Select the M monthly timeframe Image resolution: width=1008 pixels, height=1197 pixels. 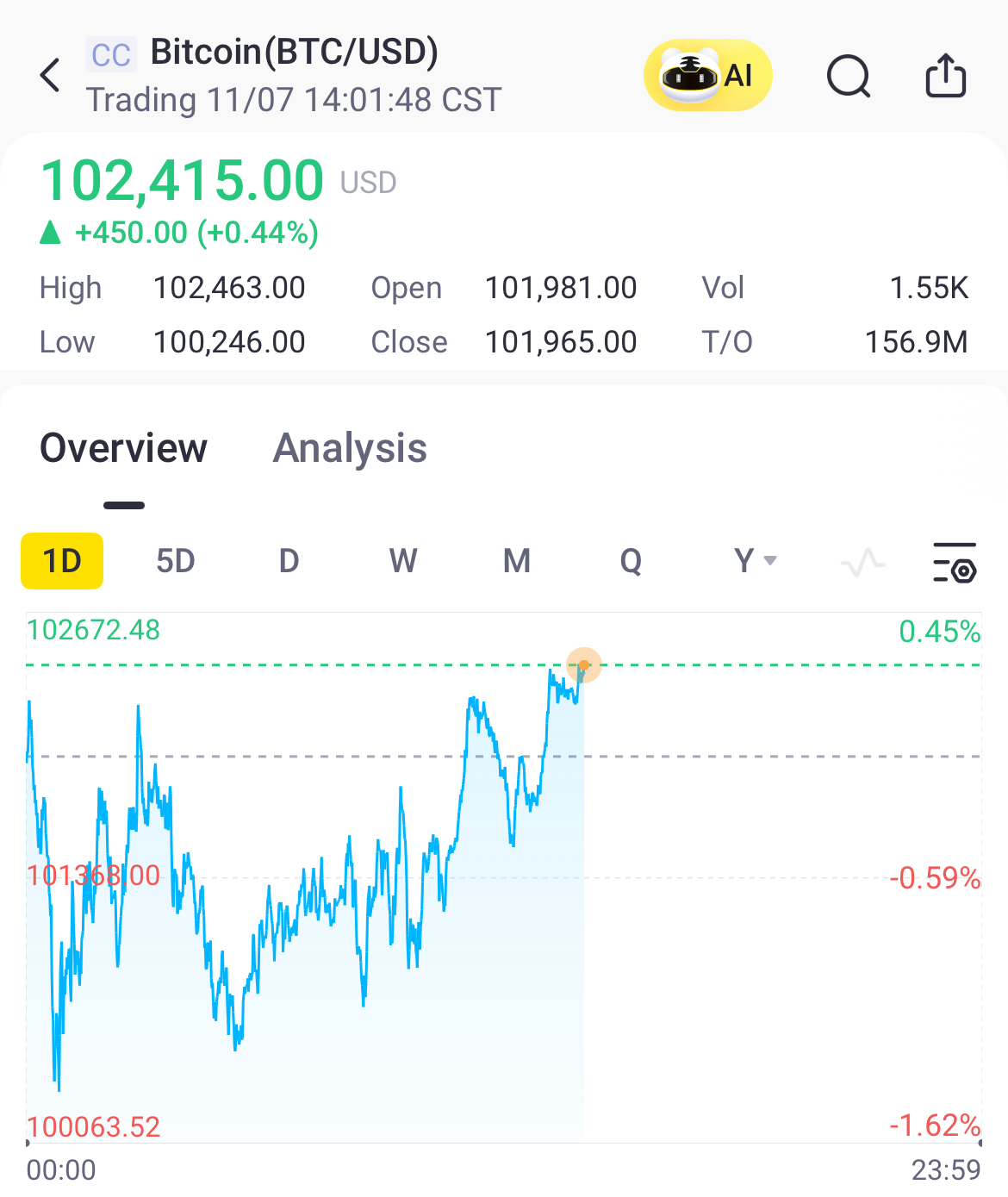click(x=517, y=561)
